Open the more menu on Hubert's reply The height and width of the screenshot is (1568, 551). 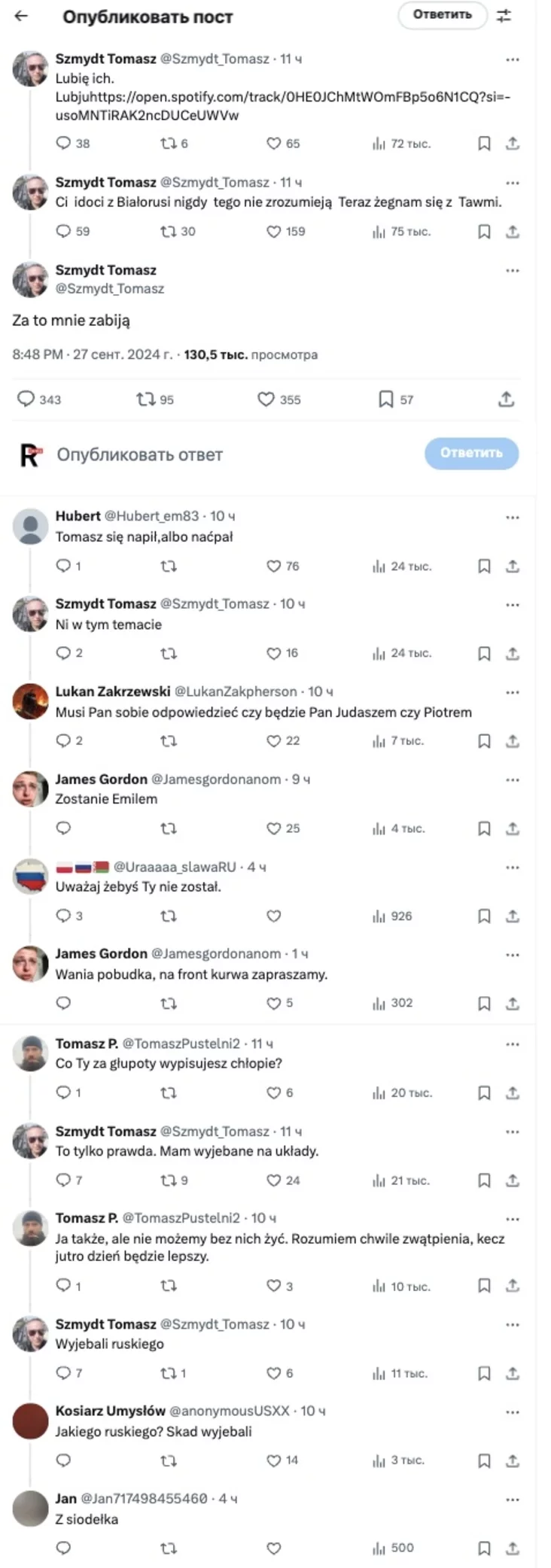click(x=513, y=518)
